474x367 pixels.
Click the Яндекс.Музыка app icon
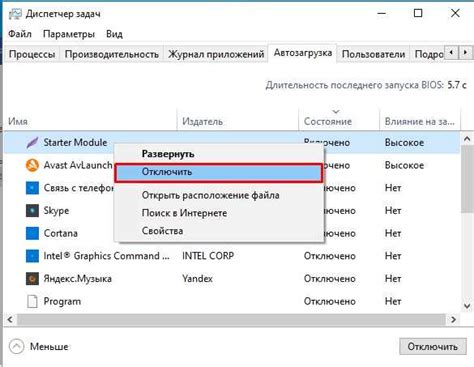[32, 279]
